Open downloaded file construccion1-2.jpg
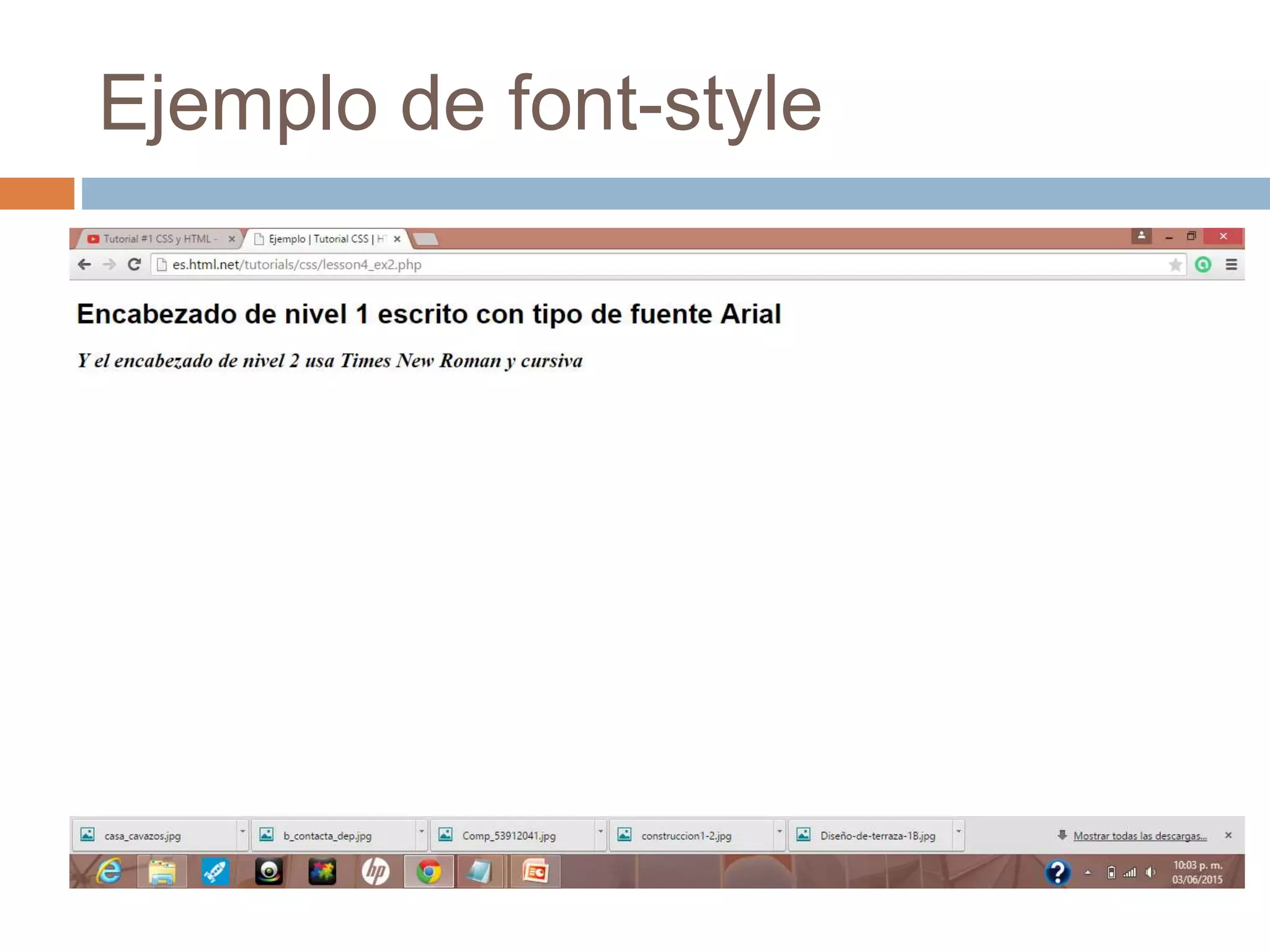Image resolution: width=1270 pixels, height=952 pixels. [692, 835]
